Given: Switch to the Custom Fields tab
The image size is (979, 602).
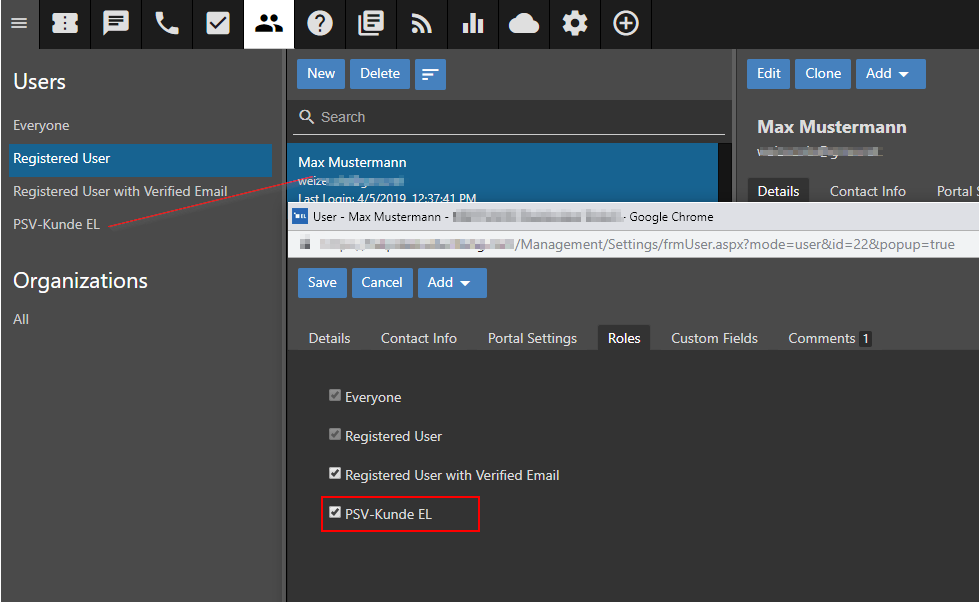Looking at the screenshot, I should coord(714,338).
